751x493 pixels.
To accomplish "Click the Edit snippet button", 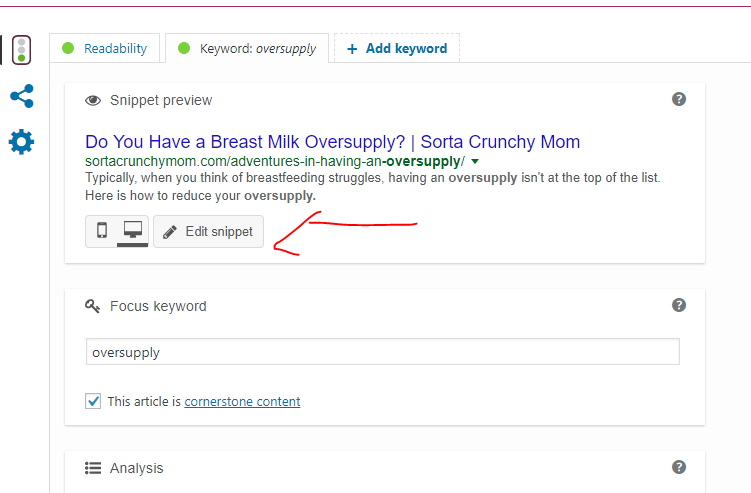I will (208, 231).
